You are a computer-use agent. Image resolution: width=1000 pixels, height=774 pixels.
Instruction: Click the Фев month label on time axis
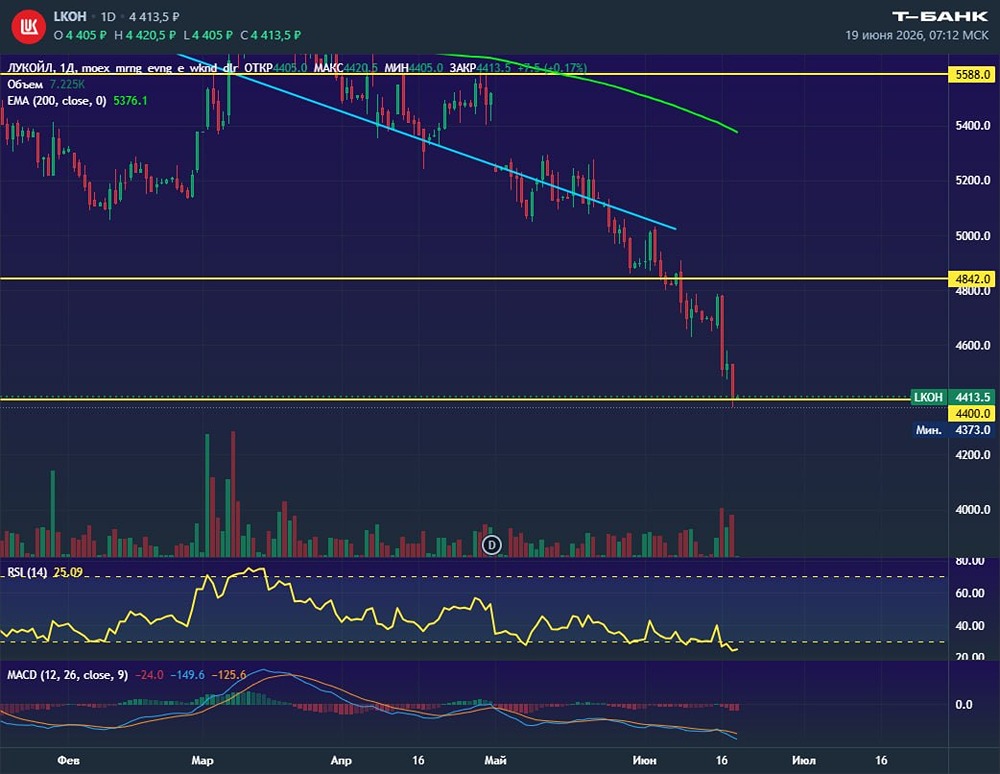tap(68, 760)
